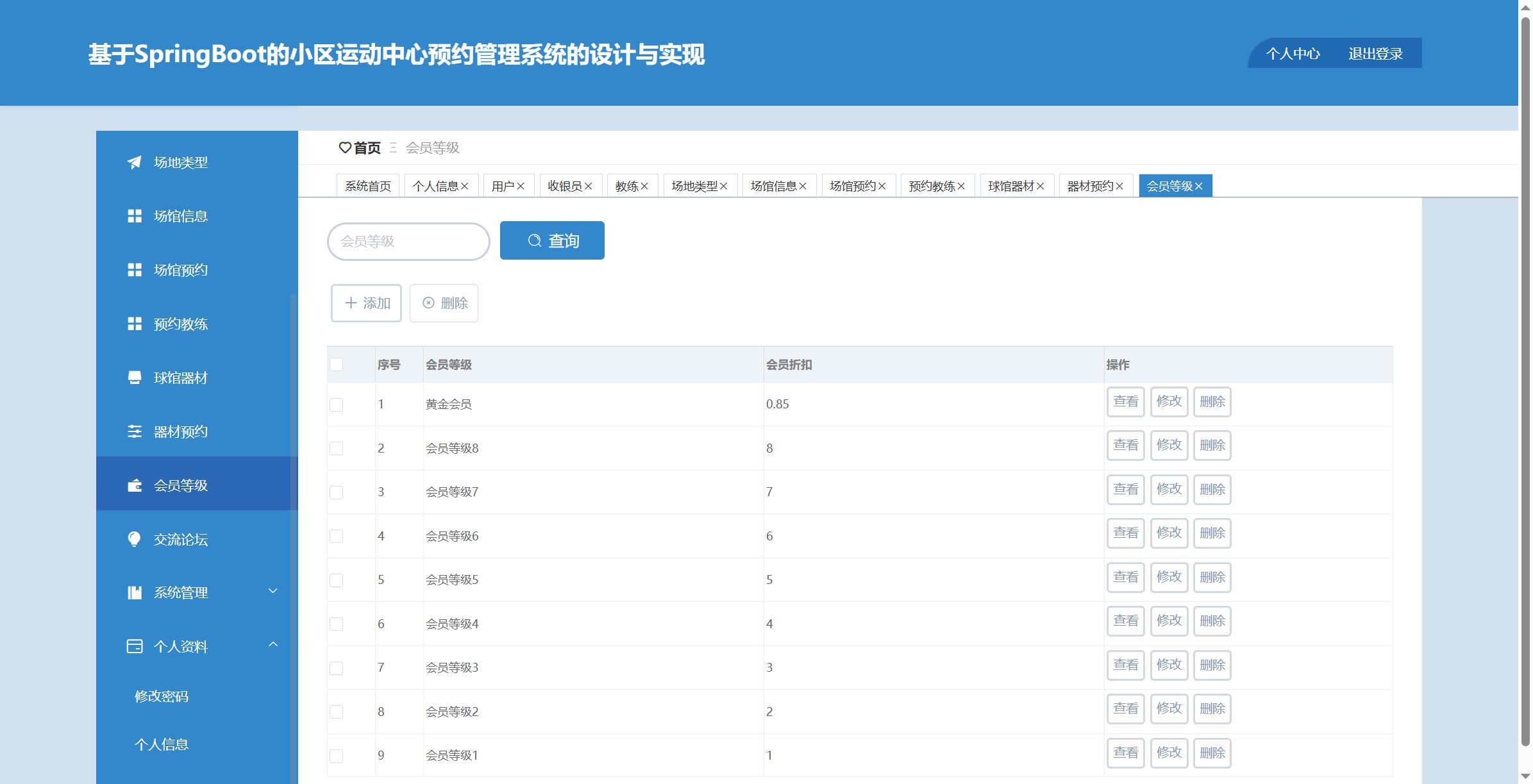Toggle the select-all checkbox in table header

(336, 364)
